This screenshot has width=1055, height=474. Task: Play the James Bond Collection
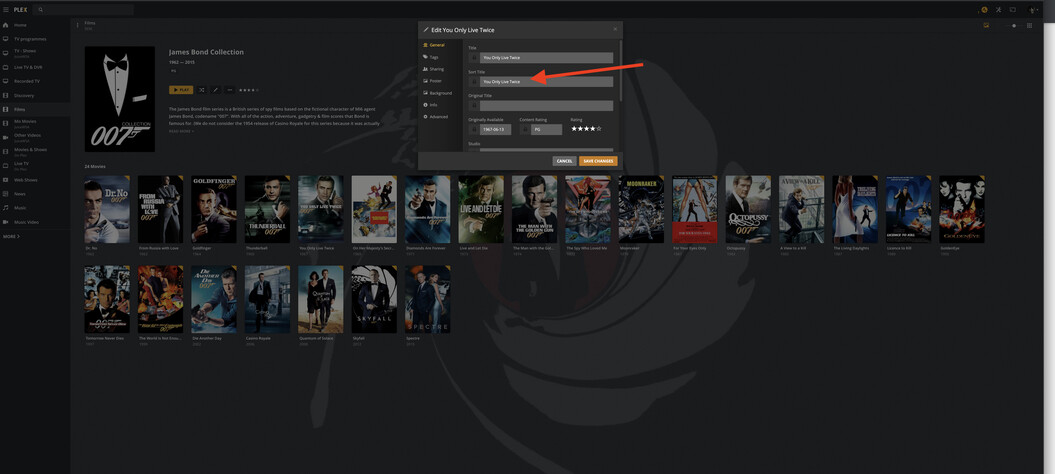[x=181, y=90]
